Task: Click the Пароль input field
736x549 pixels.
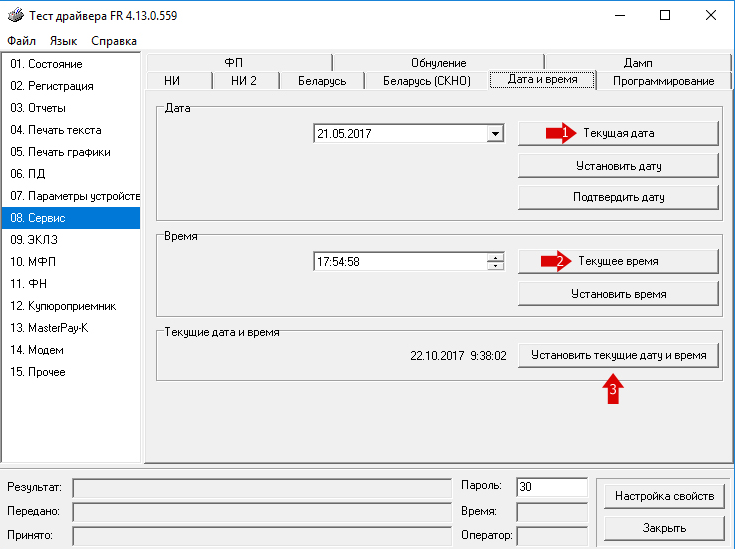Action: 552,487
